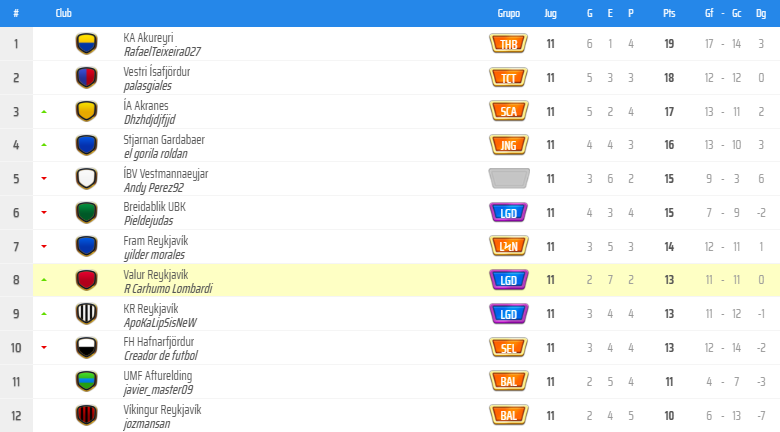Image resolution: width=780 pixels, height=432 pixels.
Task: Open manager javier_master09 profile
Action: coord(158,389)
